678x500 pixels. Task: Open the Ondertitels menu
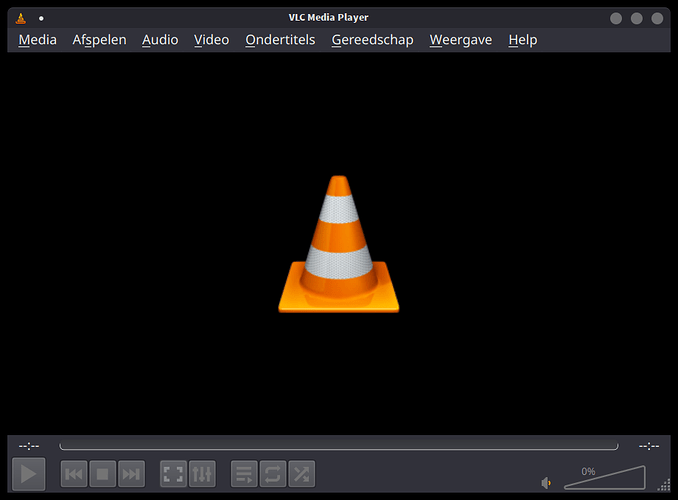pyautogui.click(x=280, y=40)
